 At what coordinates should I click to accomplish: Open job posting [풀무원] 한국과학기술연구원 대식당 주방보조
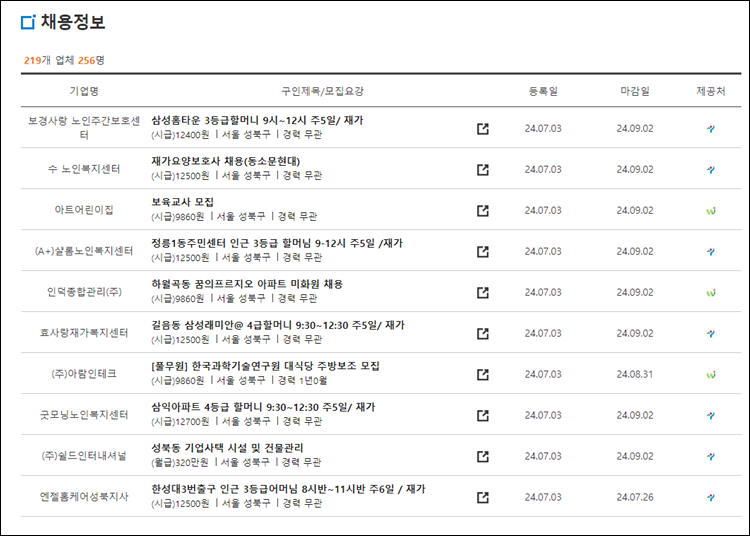[265, 366]
